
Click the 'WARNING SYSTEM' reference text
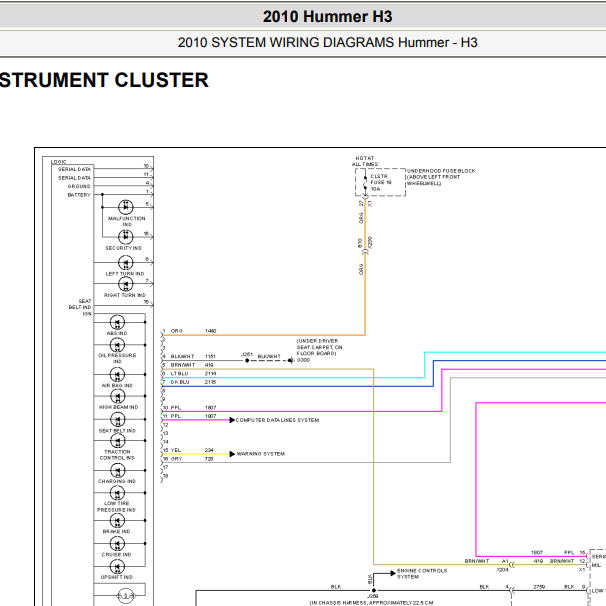pos(261,454)
